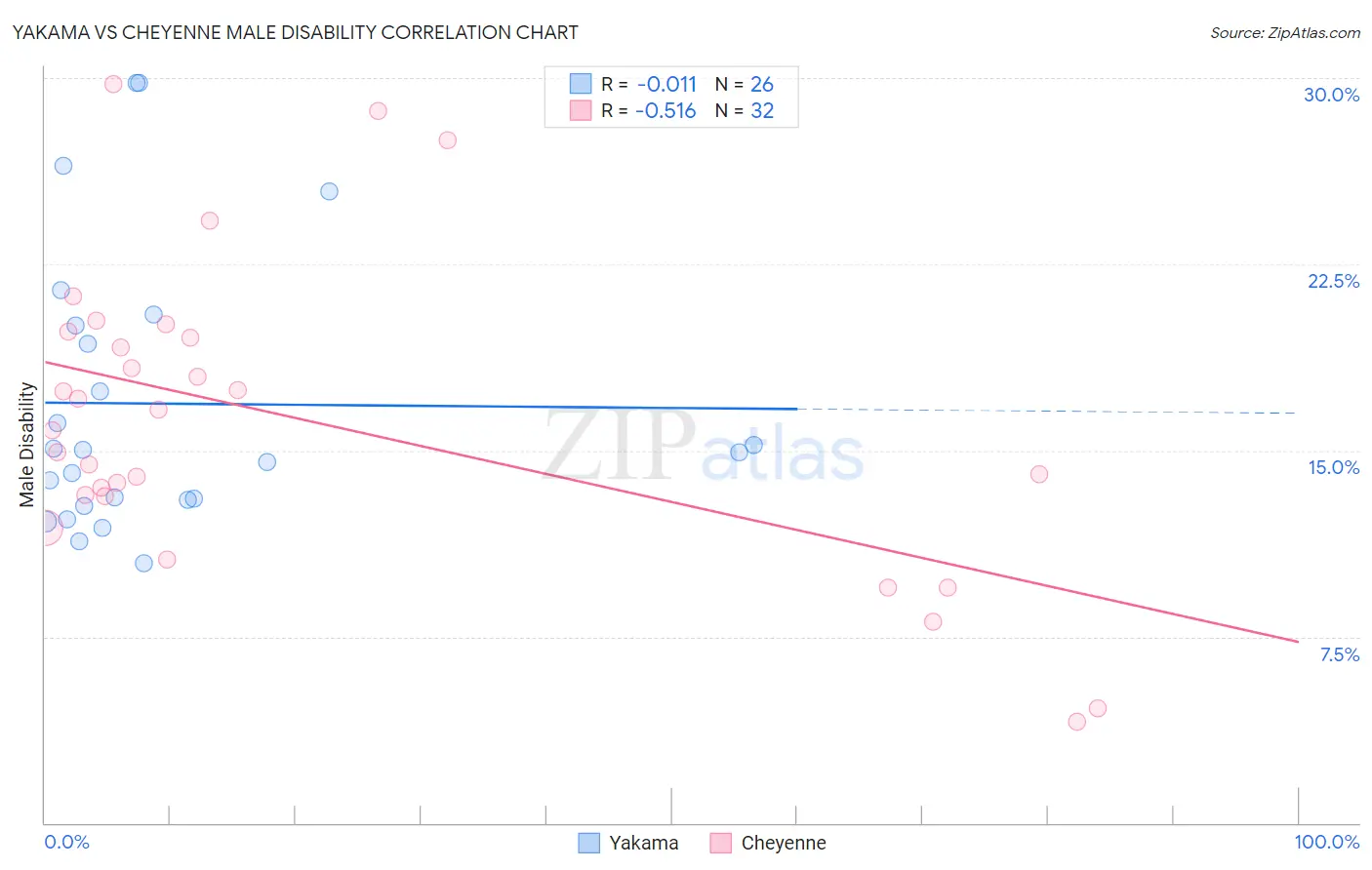Select the 22.5% y-axis label

(x=1333, y=281)
